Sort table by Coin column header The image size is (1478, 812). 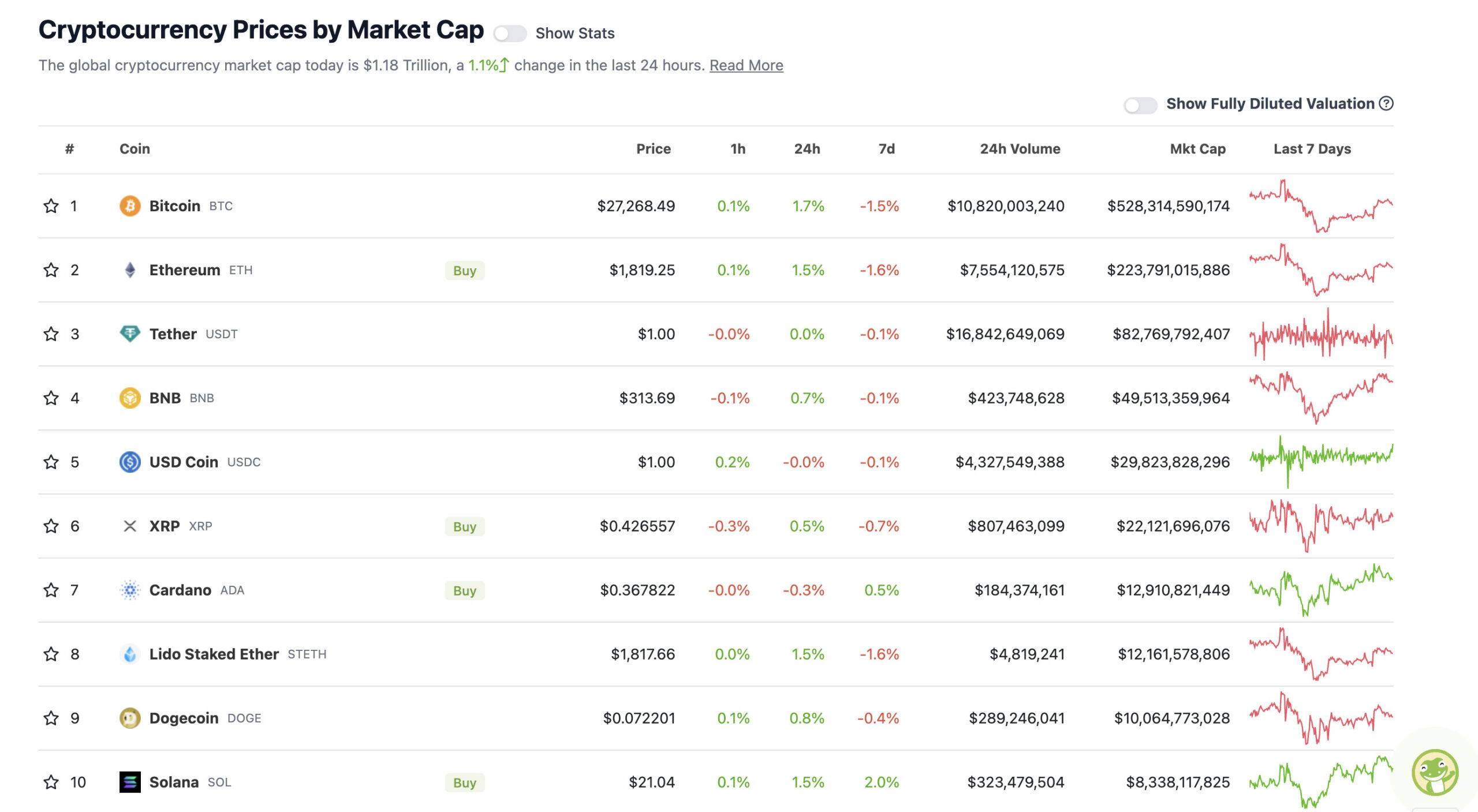135,149
